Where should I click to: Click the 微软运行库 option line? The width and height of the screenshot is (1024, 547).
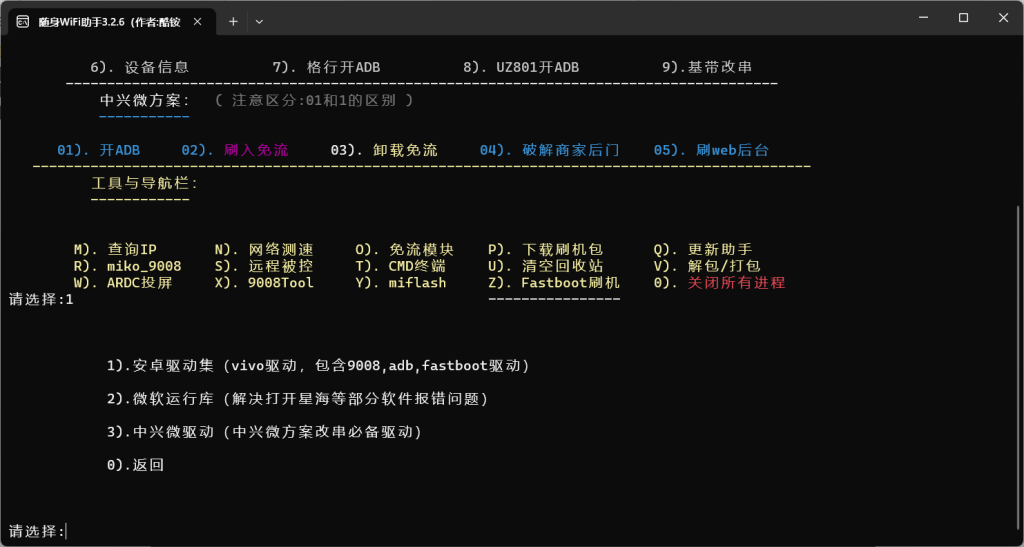click(297, 399)
